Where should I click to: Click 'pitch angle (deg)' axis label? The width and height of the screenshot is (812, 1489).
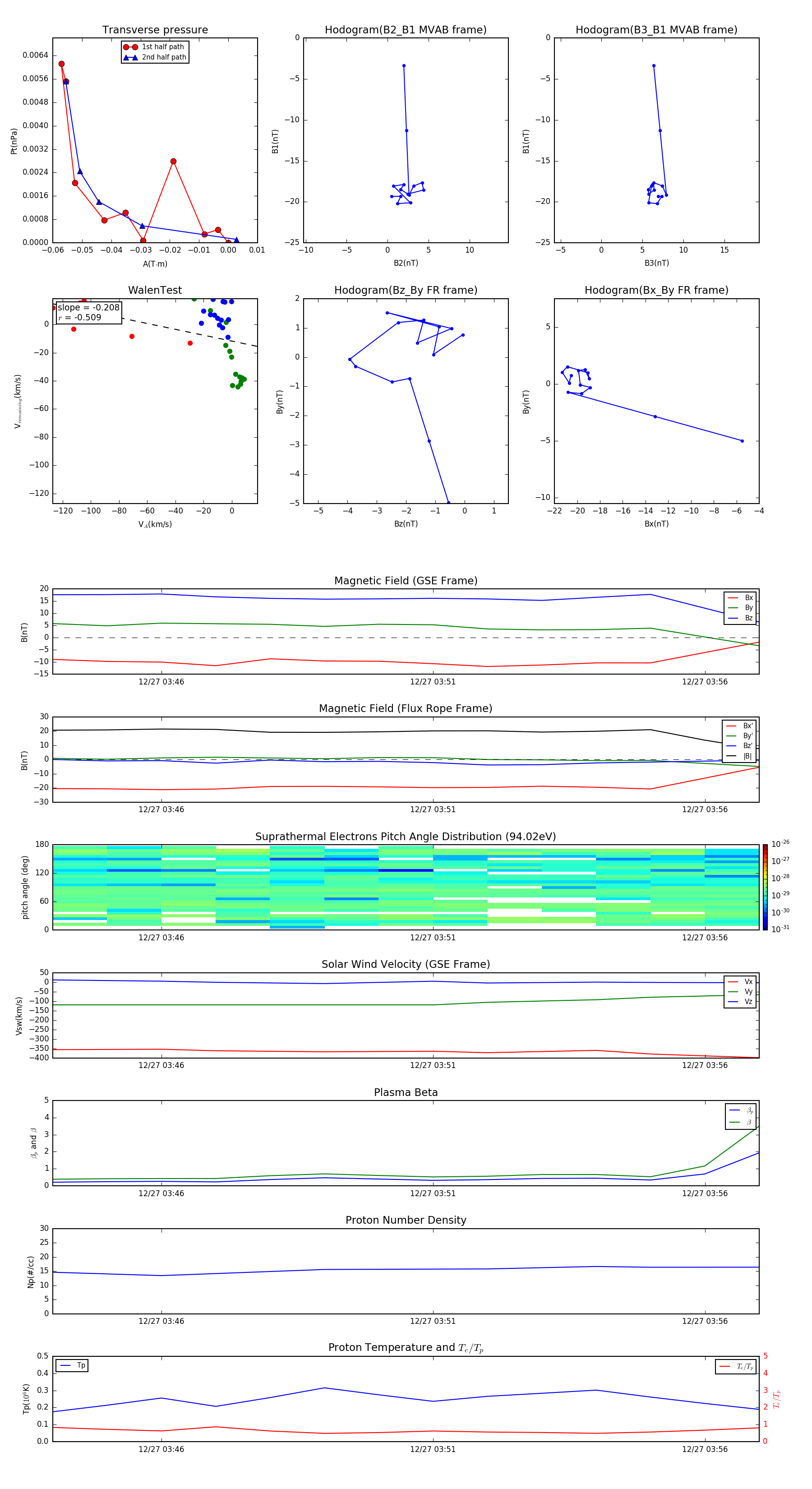(25, 887)
